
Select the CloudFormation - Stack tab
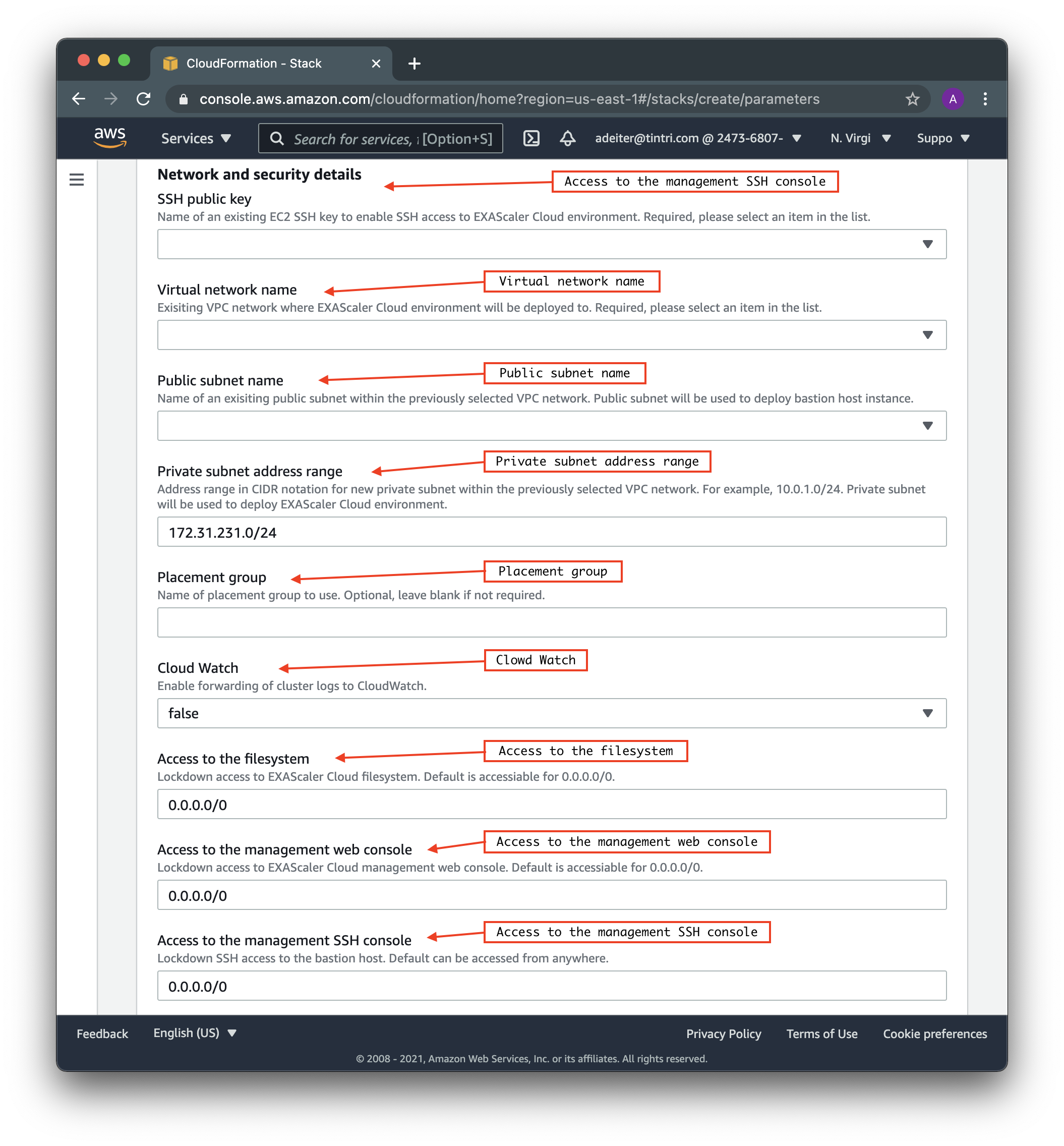point(253,64)
